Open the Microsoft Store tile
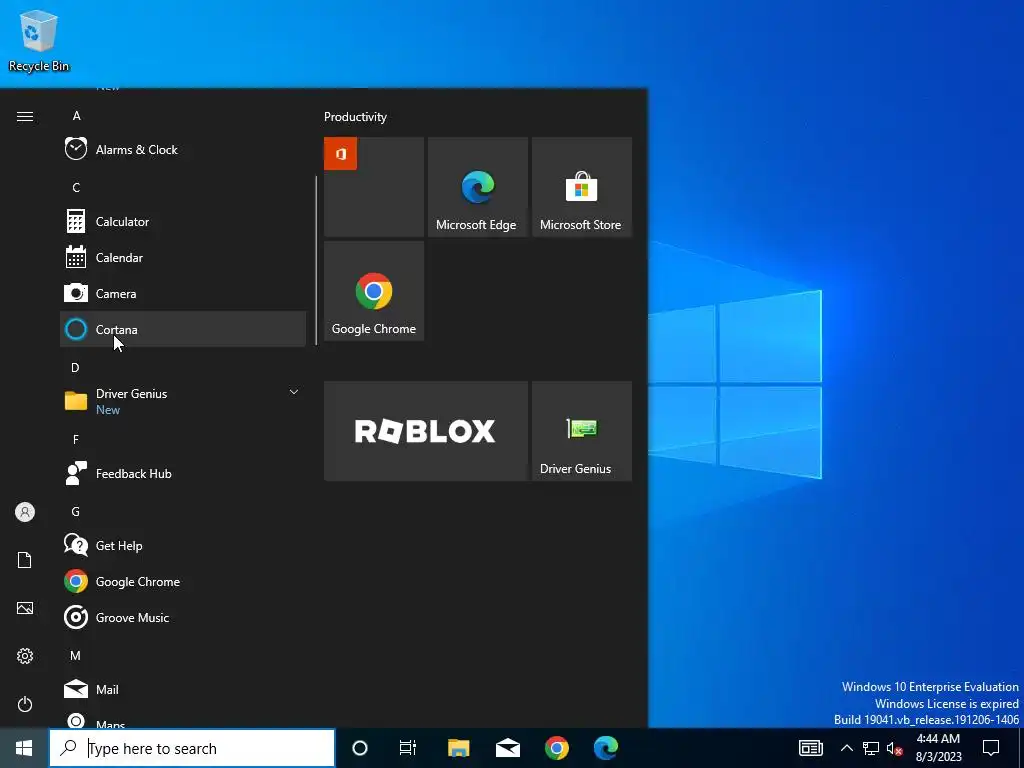The height and width of the screenshot is (768, 1024). pos(581,187)
